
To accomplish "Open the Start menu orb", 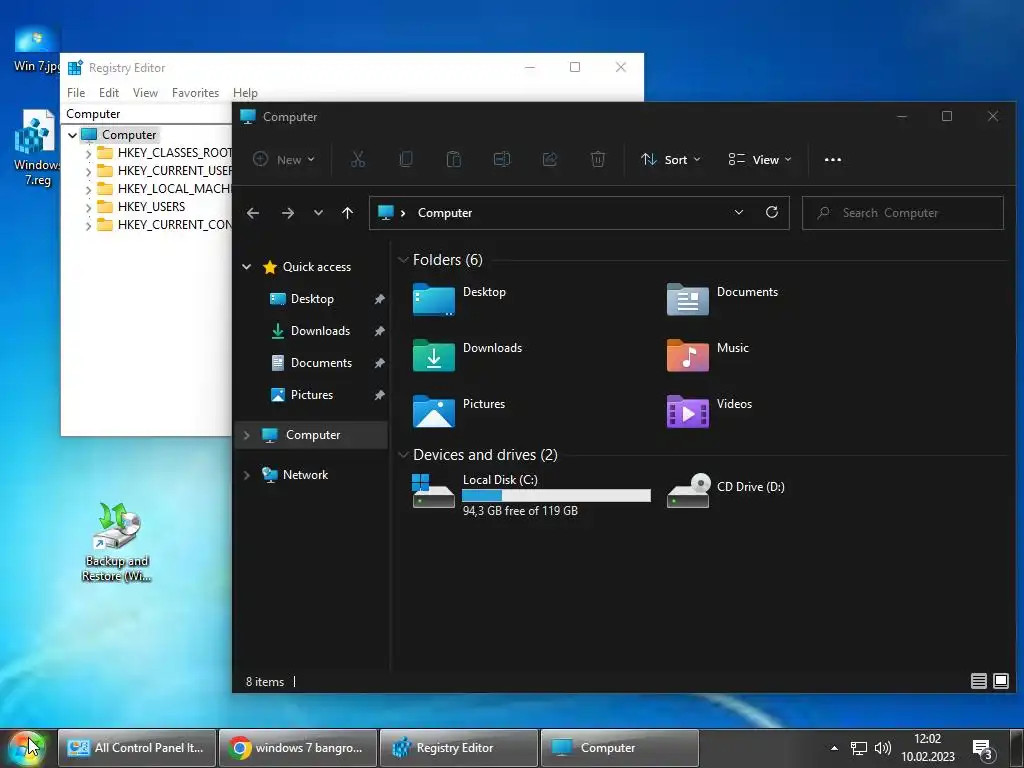I will tap(26, 748).
